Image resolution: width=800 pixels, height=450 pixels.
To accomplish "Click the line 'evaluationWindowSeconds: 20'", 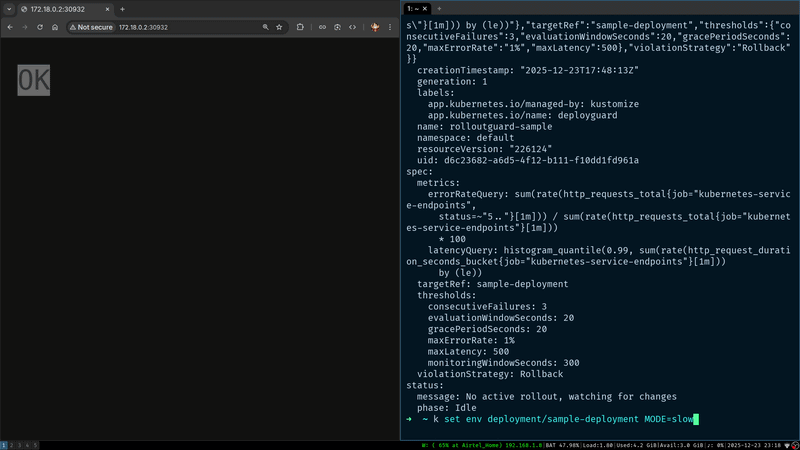I will coord(501,318).
